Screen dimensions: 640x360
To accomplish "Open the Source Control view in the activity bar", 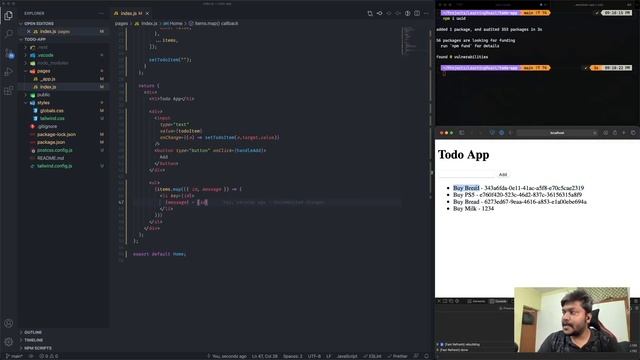I will (9, 53).
